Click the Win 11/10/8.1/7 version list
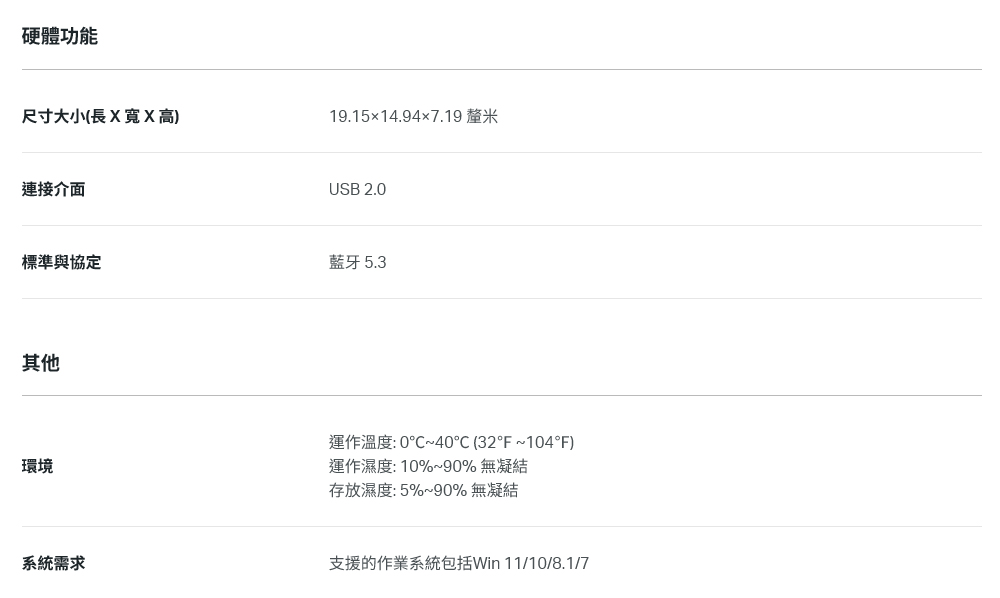Viewport: 1000px width, 598px height. click(x=531, y=564)
